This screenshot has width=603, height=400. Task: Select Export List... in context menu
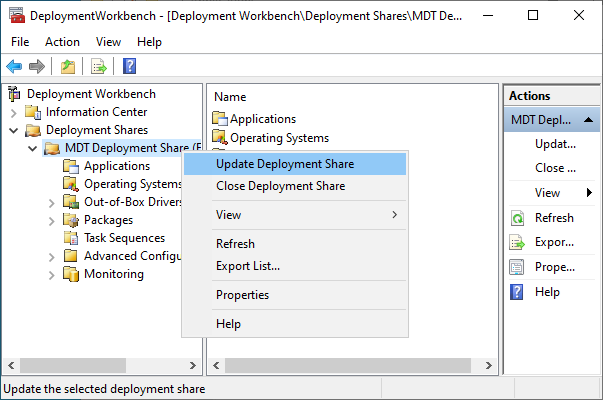295,266
